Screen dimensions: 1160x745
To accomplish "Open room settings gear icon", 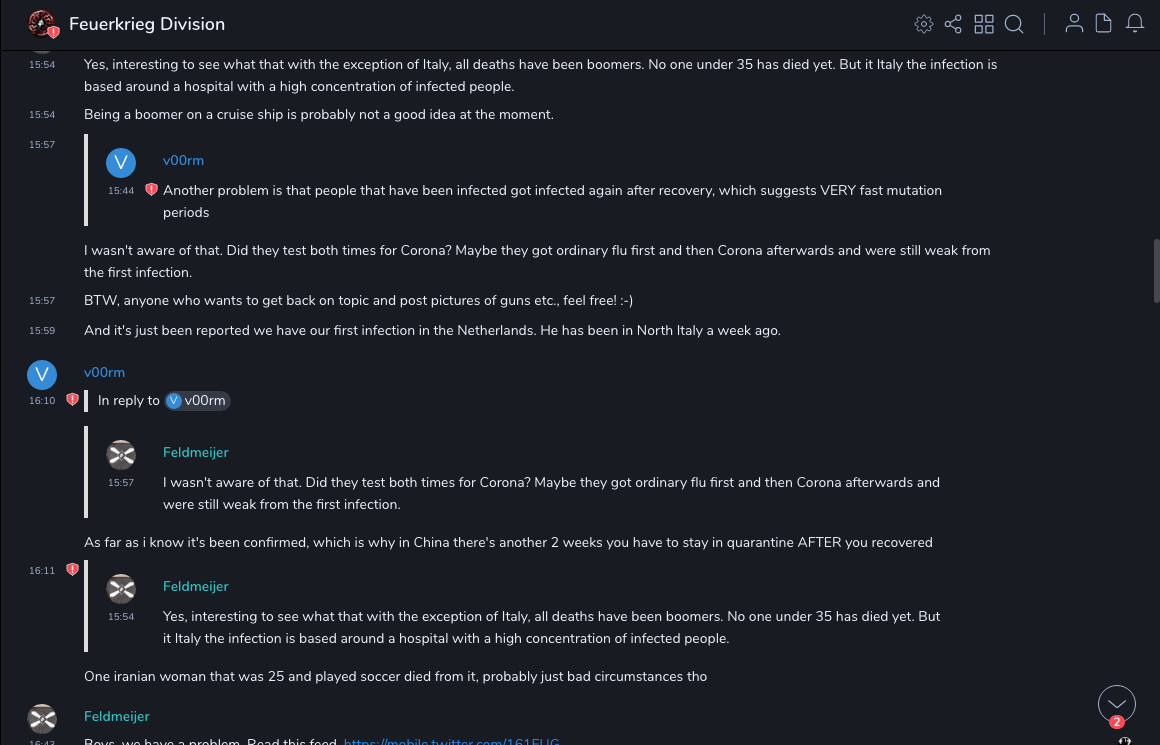I will 924,24.
